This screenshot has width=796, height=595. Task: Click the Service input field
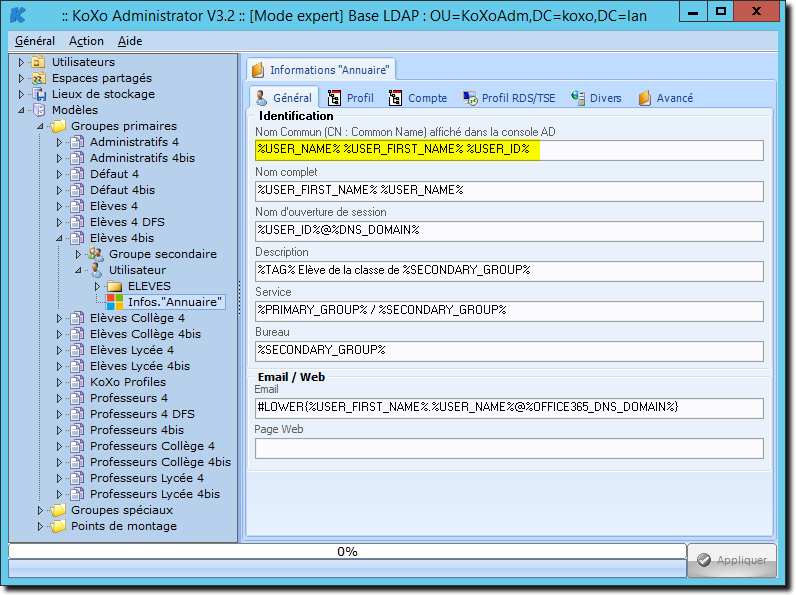tap(509, 311)
